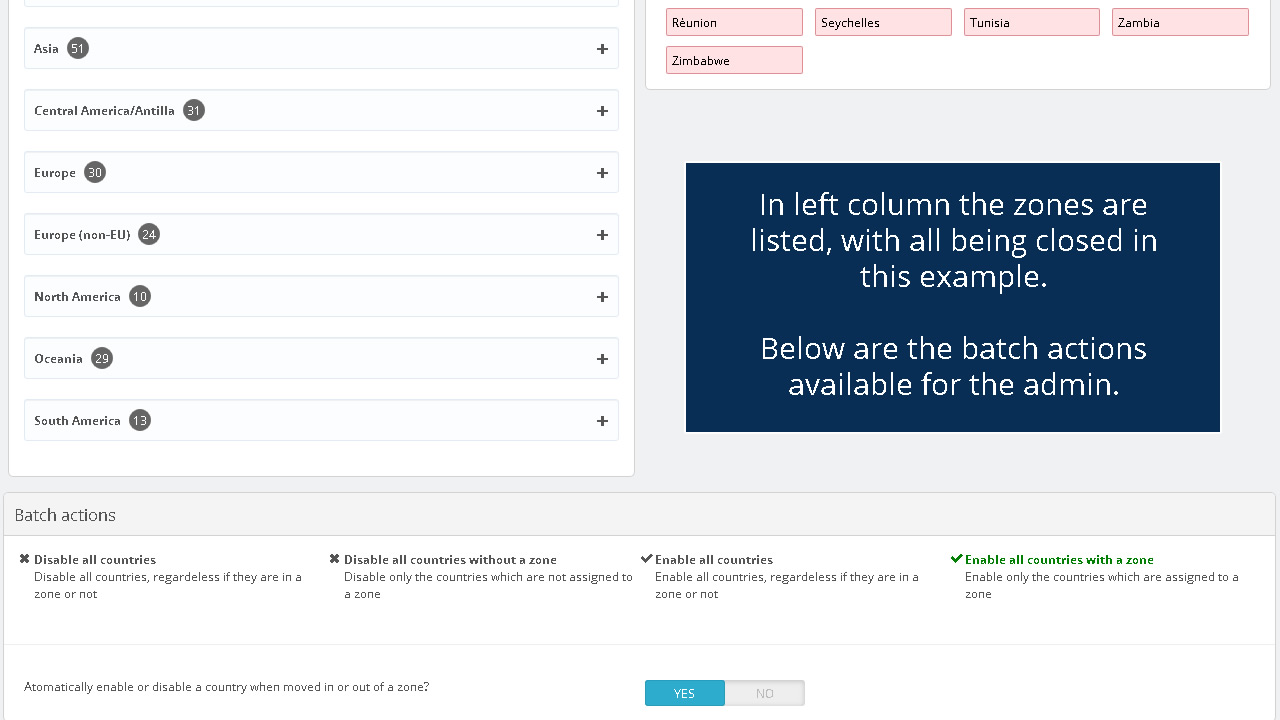
Task: Expand the Oceania zone plus icon
Action: (602, 359)
